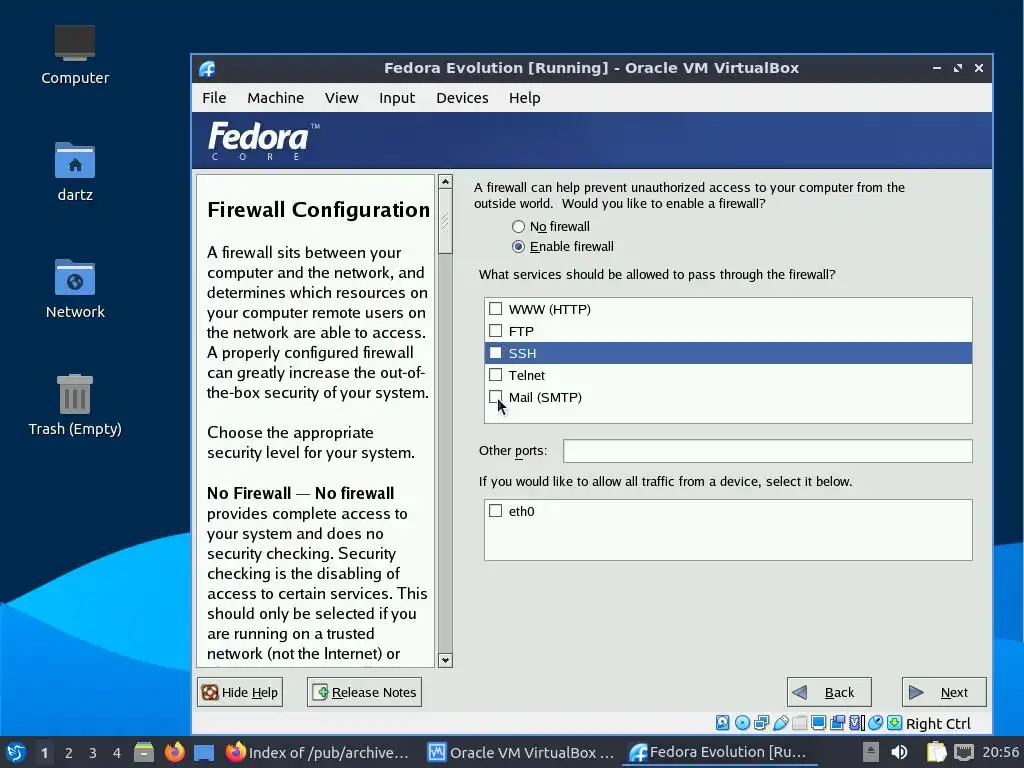Switch to the Fedora Evolution taskbar window
The width and height of the screenshot is (1024, 768).
718,752
